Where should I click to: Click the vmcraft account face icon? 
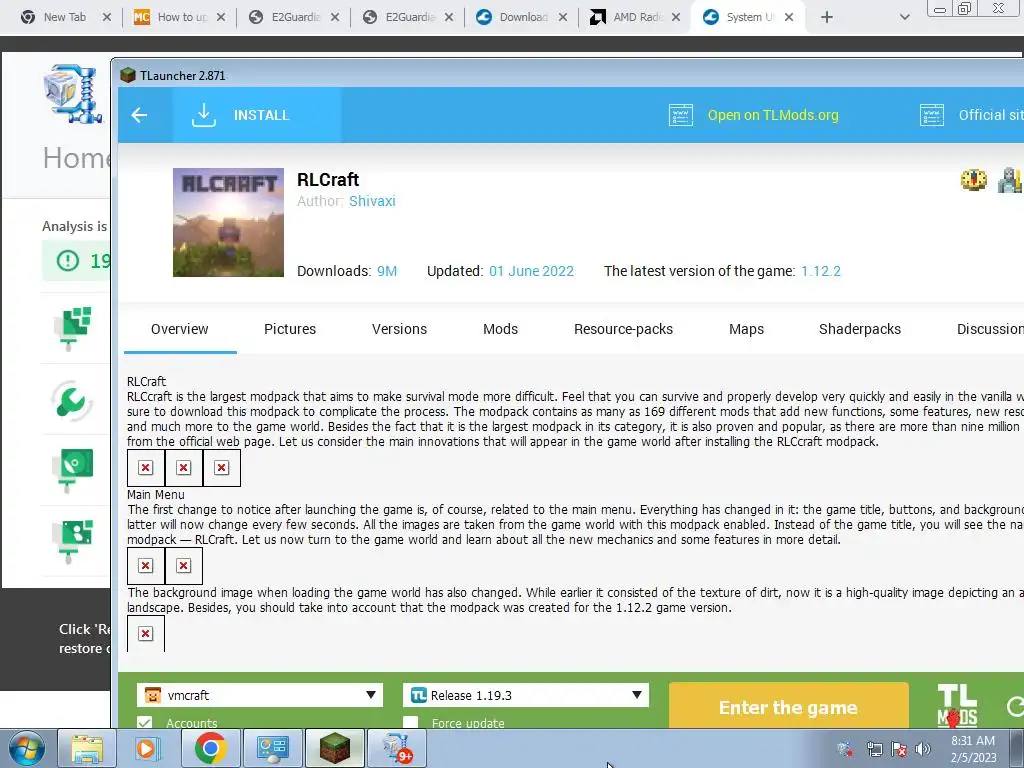pyautogui.click(x=153, y=695)
